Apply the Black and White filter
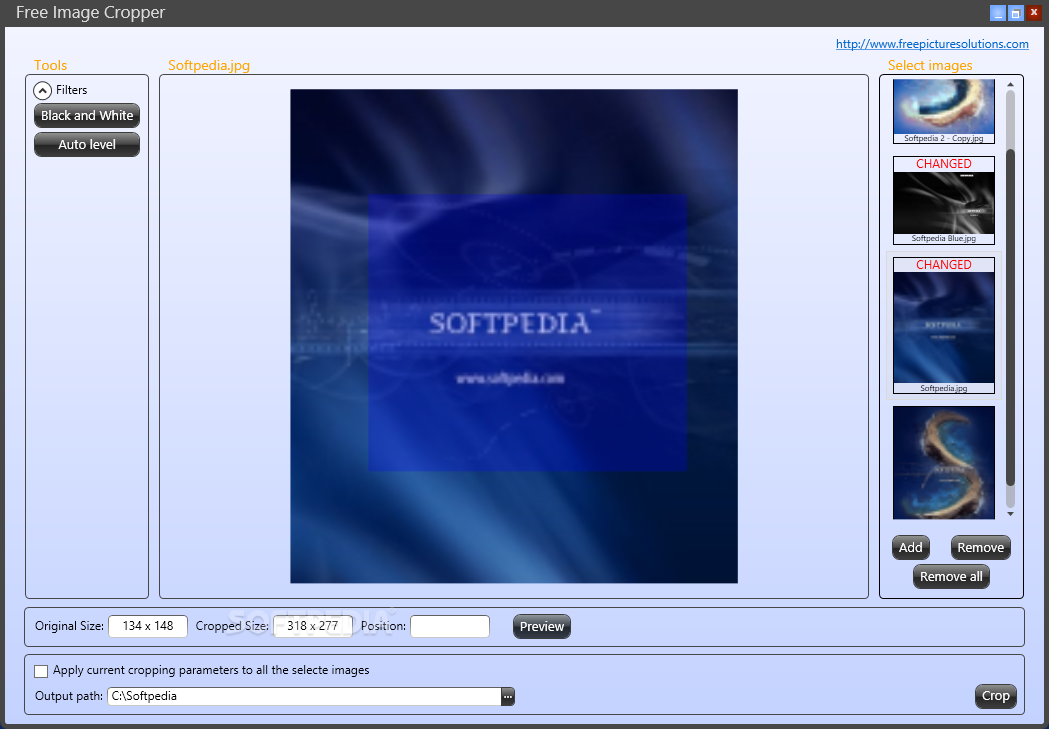 coord(87,116)
